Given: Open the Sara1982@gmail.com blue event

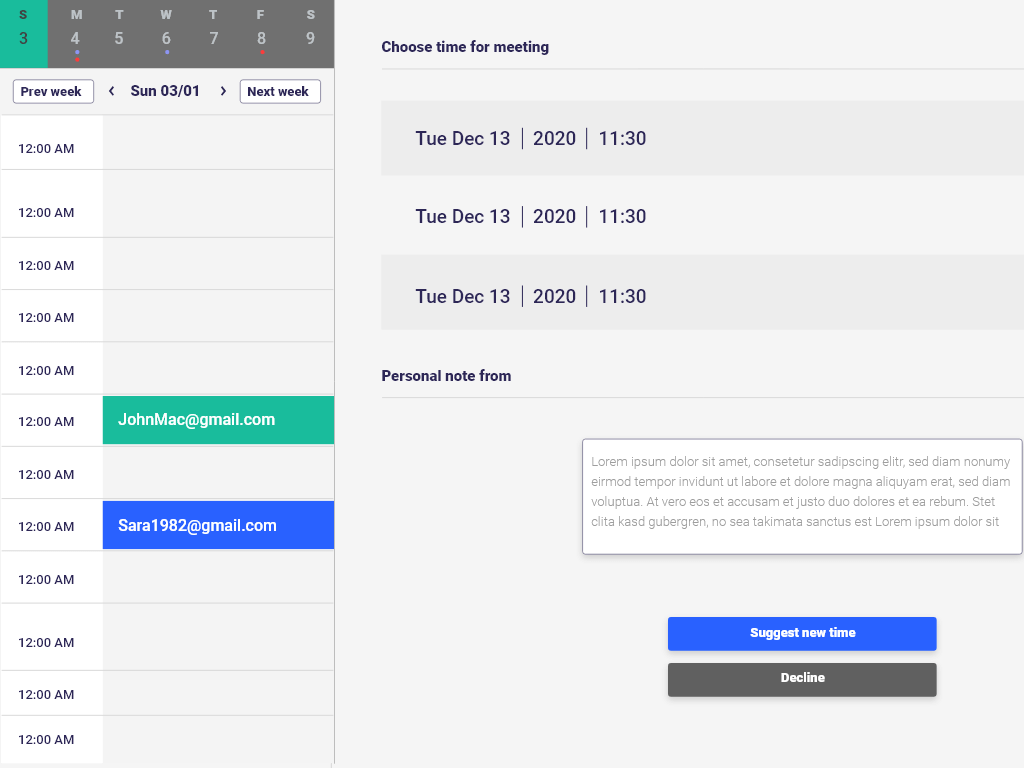Looking at the screenshot, I should pyautogui.click(x=218, y=525).
